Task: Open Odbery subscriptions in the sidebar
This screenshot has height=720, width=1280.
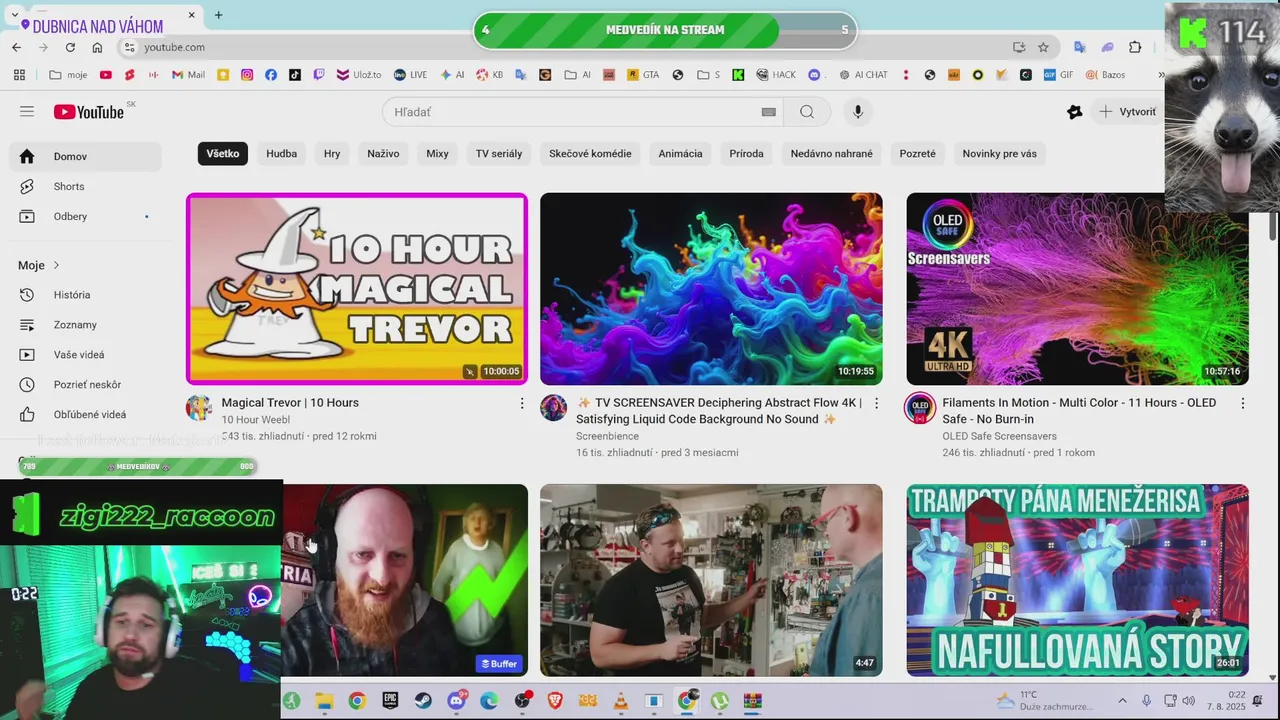Action: [x=85, y=217]
